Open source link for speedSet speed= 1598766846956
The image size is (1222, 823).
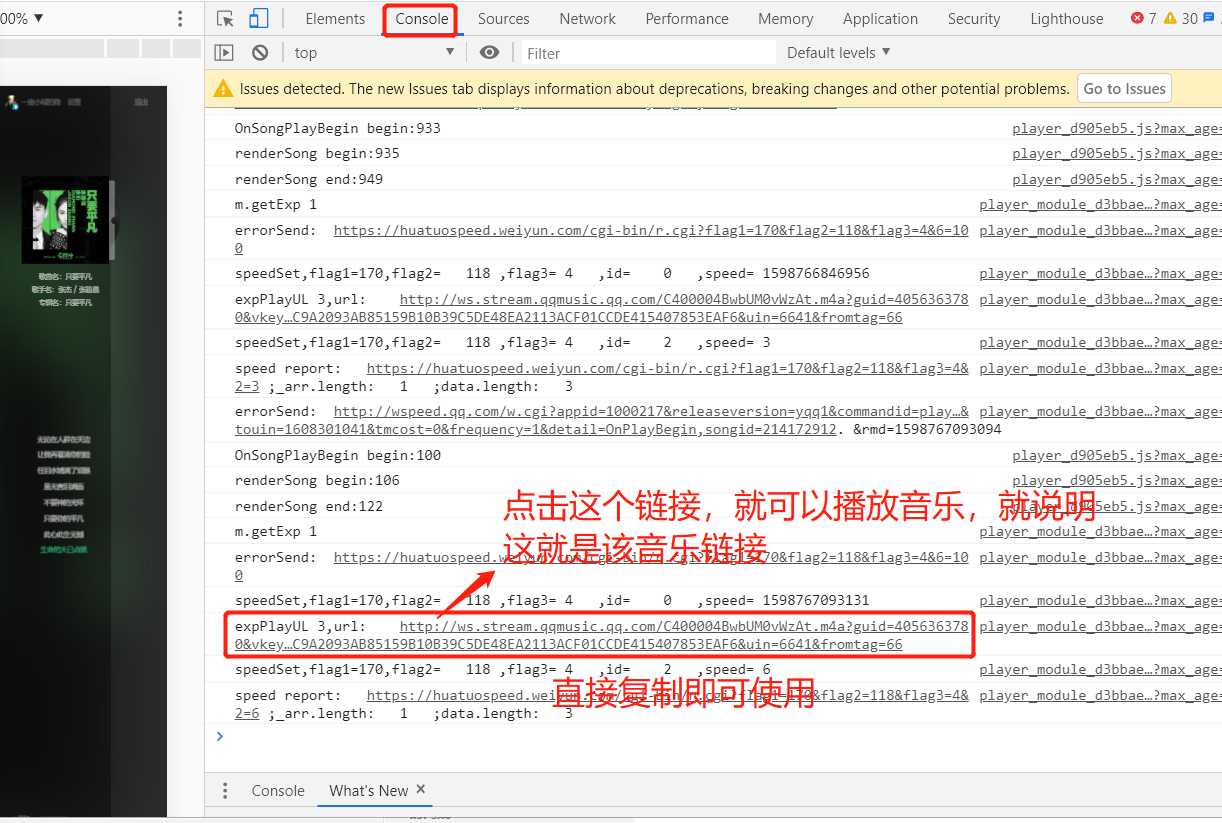pyautogui.click(x=1100, y=274)
